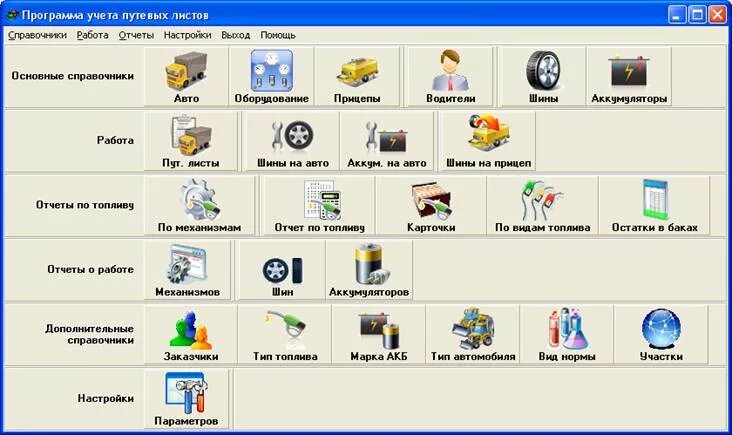Open Аккум. на авто section

pyautogui.click(x=387, y=141)
